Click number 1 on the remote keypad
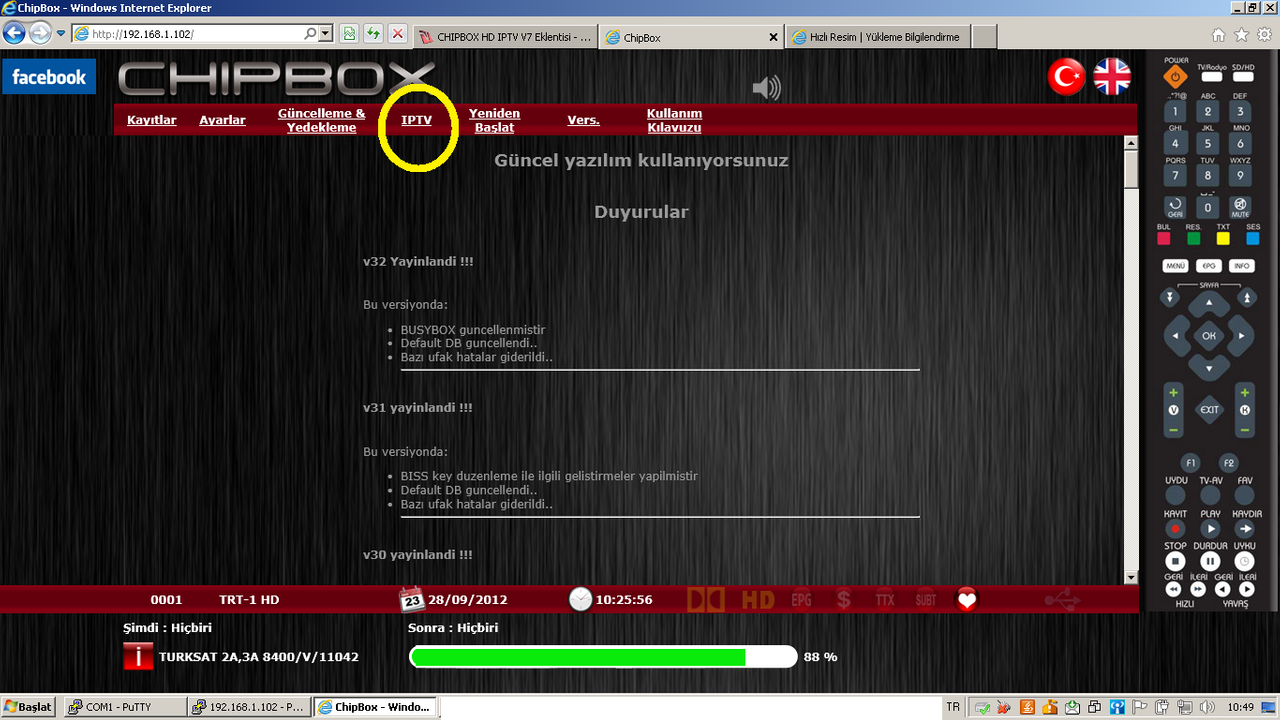This screenshot has height=720, width=1280. 1176,112
